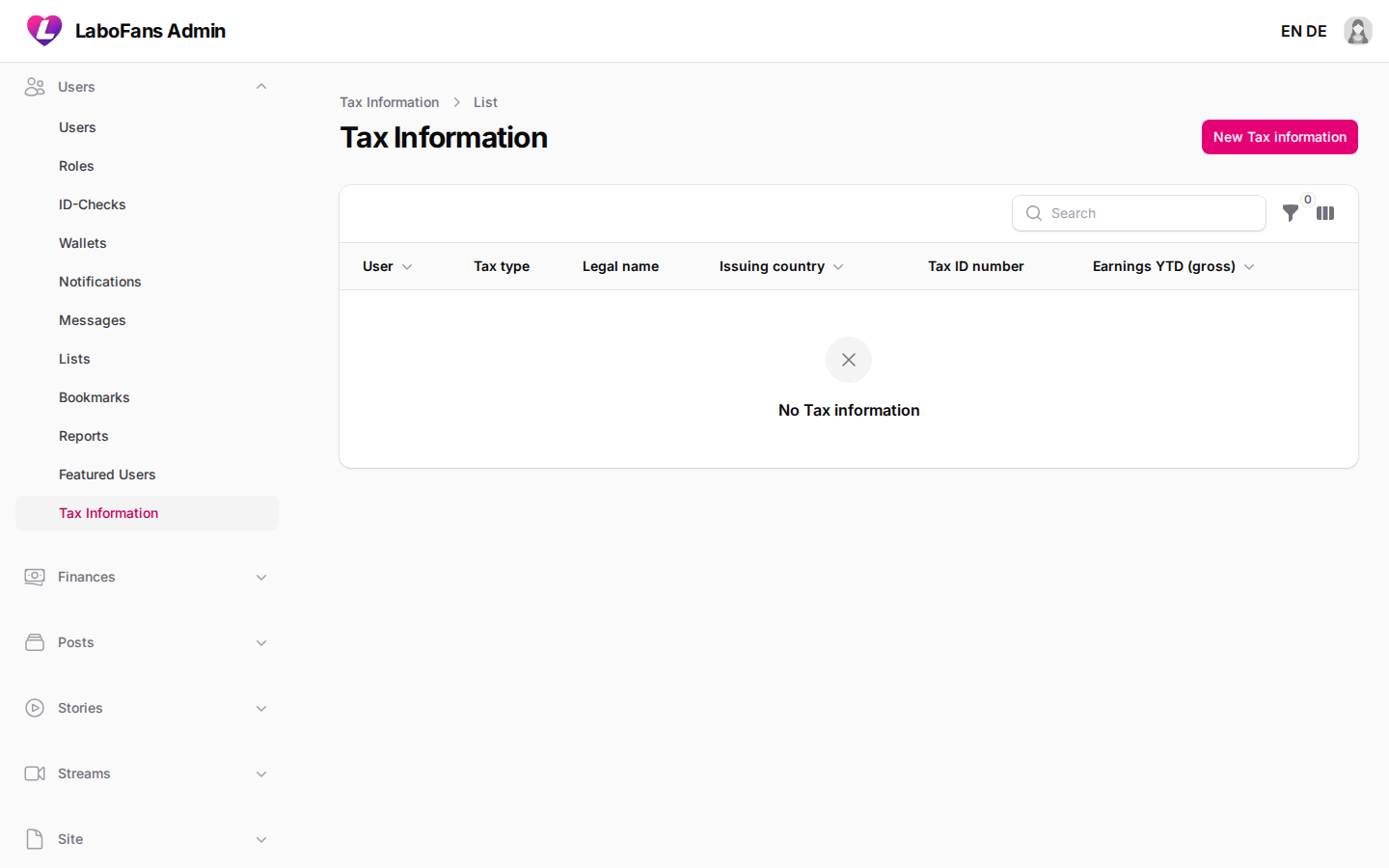Click the Site document icon

tap(35, 839)
